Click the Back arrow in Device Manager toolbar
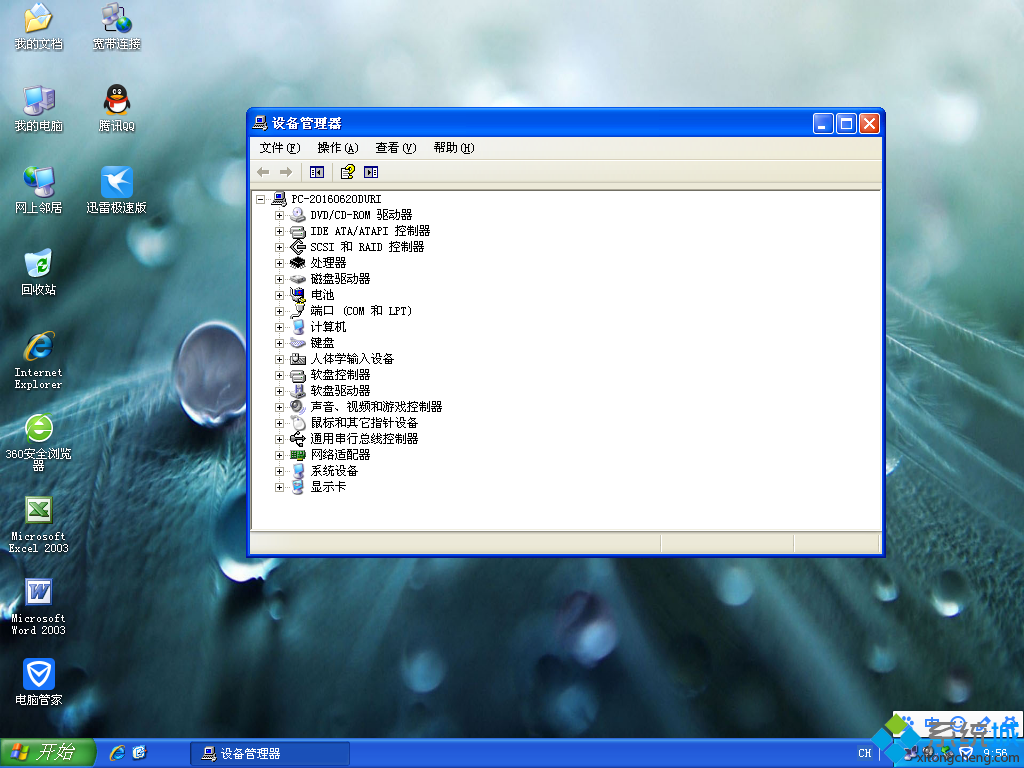This screenshot has width=1024, height=768. point(263,172)
